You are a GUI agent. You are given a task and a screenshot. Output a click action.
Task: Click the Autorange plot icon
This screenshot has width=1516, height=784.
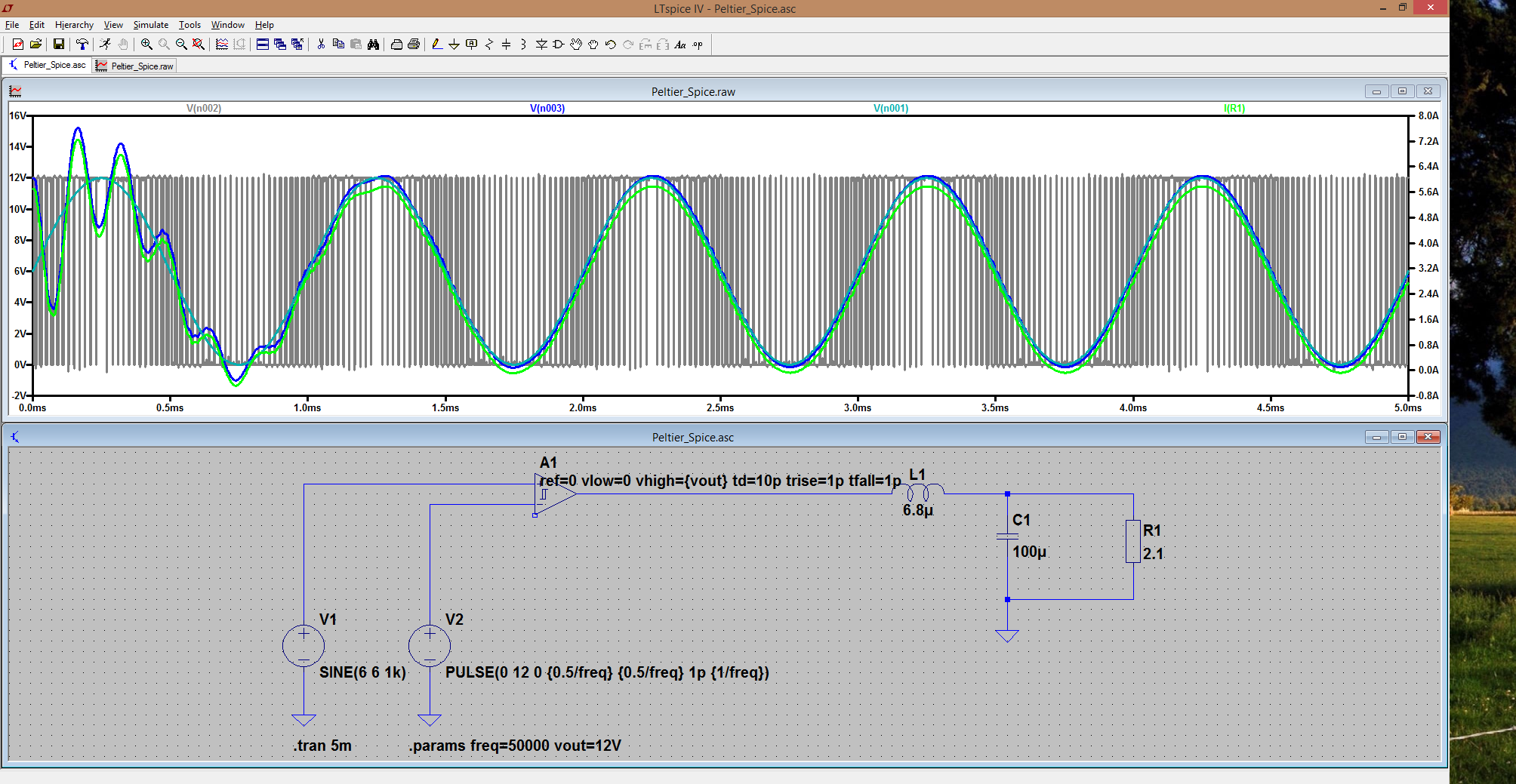222,45
